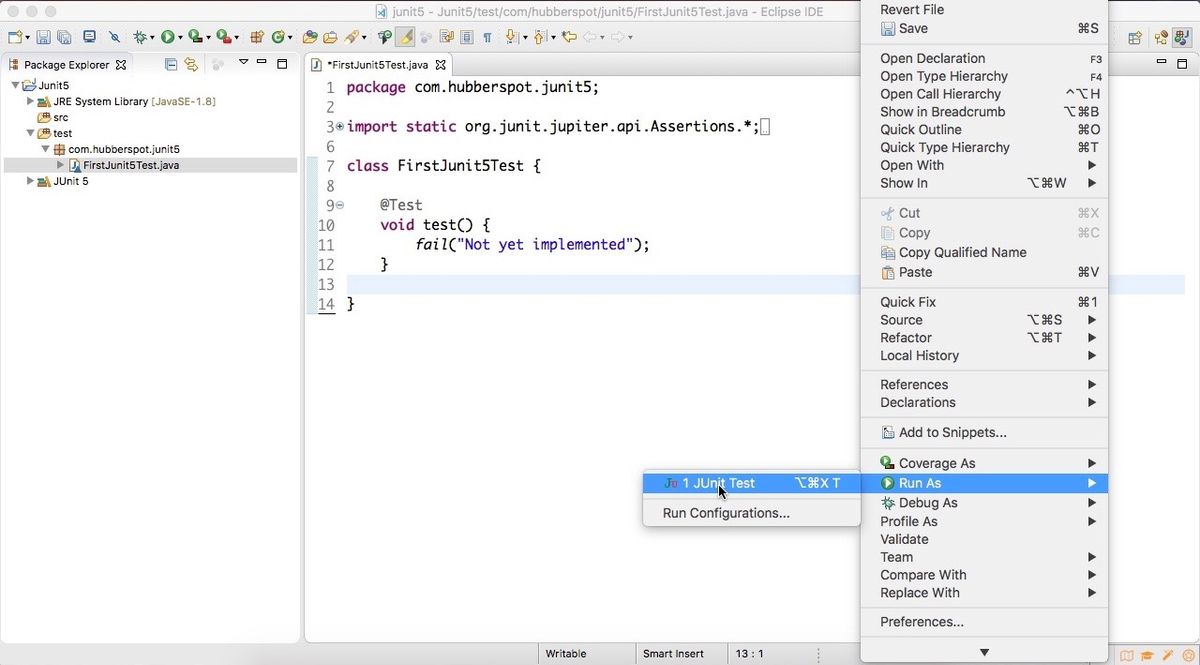1200x665 pixels.
Task: Click the New wizard toolbar icon
Action: [x=15, y=37]
